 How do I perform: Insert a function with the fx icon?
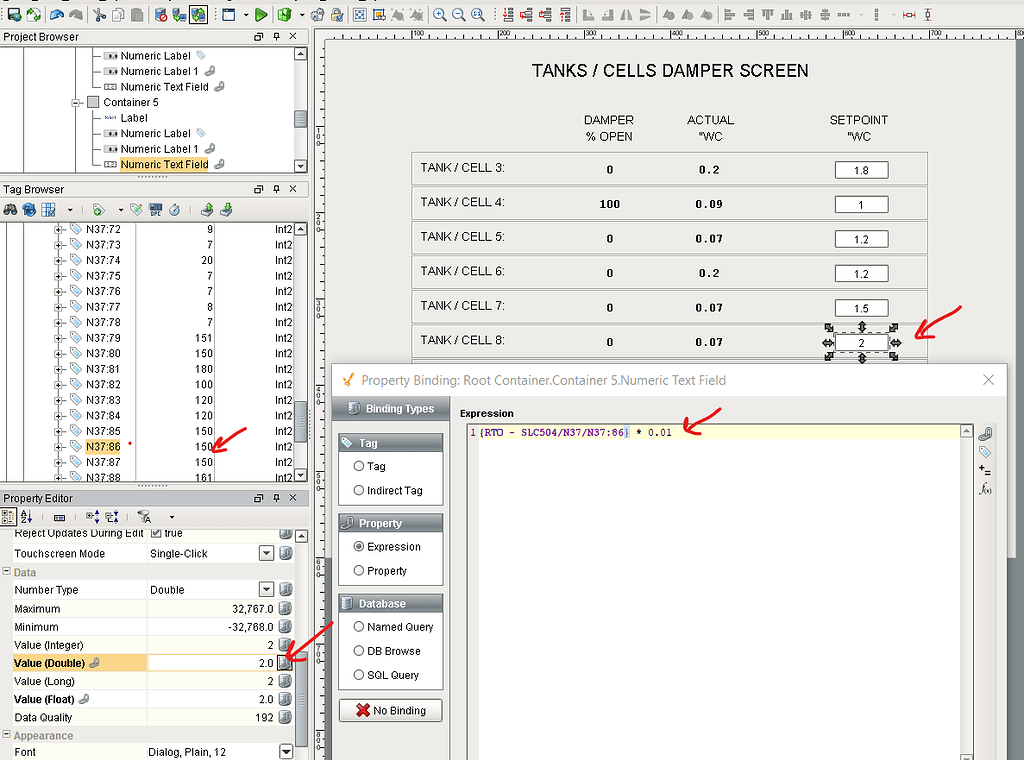click(x=984, y=488)
